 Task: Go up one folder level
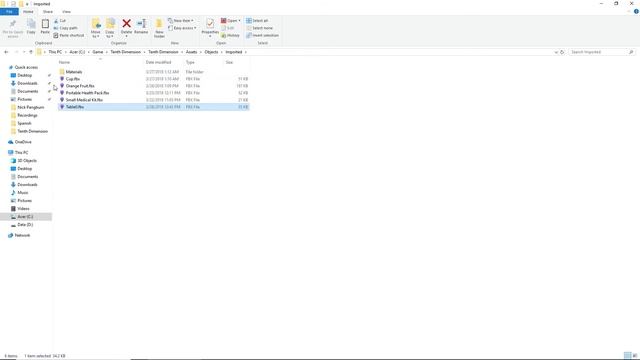pyautogui.click(x=31, y=52)
